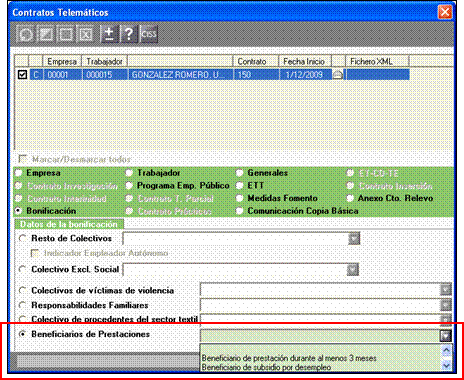Open the sector textil dropdown arrow

click(x=446, y=319)
